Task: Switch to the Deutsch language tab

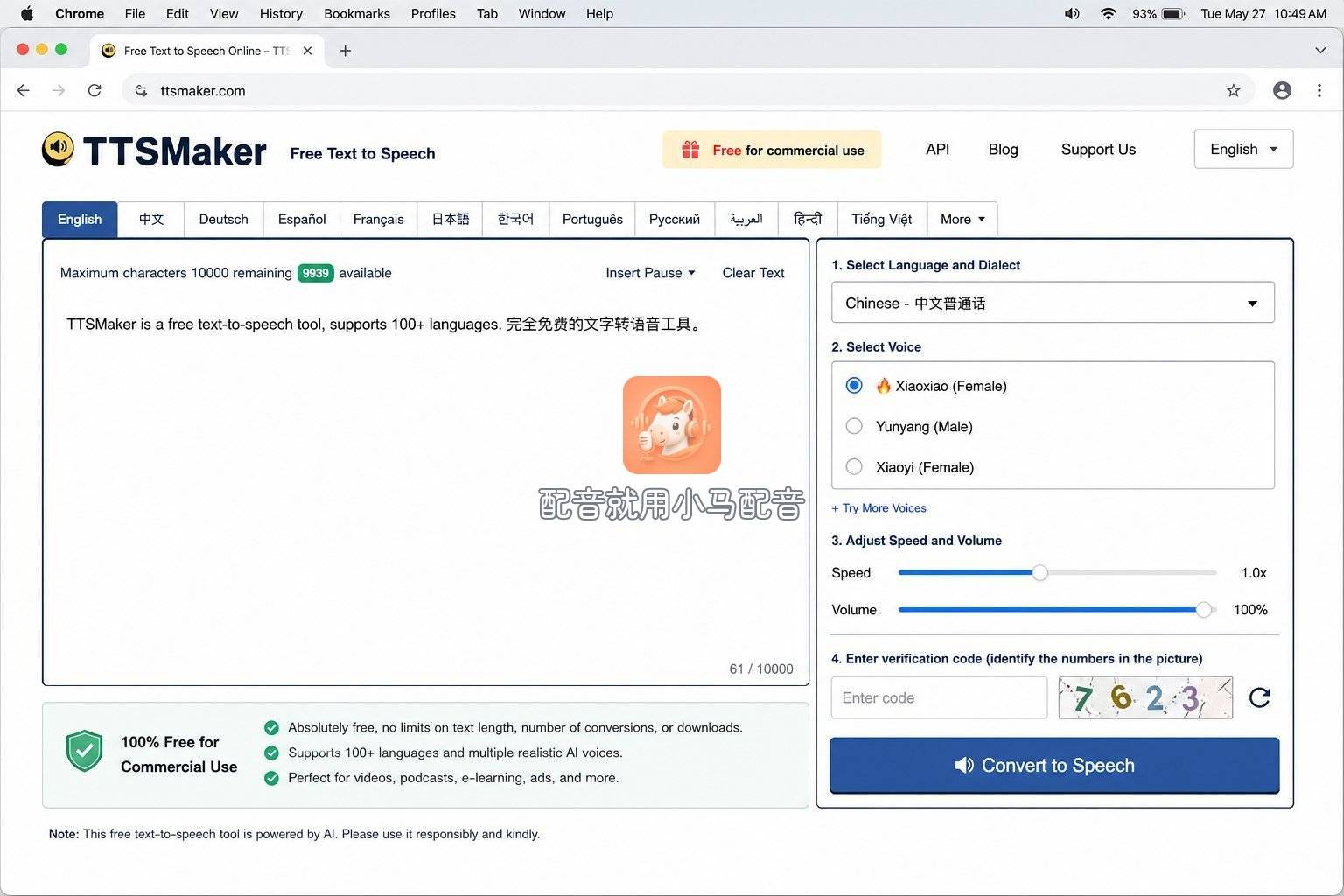Action: (x=223, y=219)
